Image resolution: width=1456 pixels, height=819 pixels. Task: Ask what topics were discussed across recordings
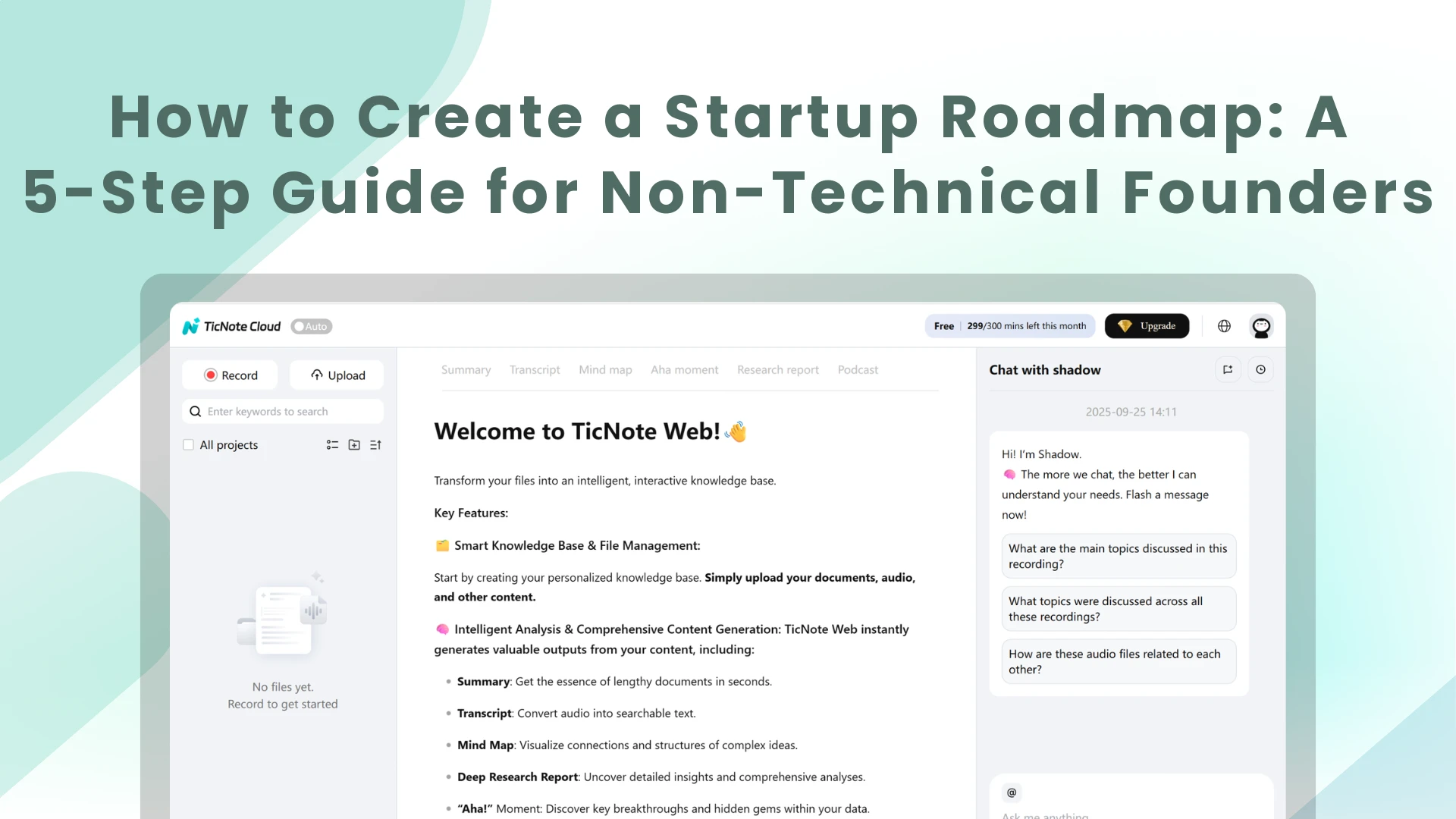click(1119, 609)
